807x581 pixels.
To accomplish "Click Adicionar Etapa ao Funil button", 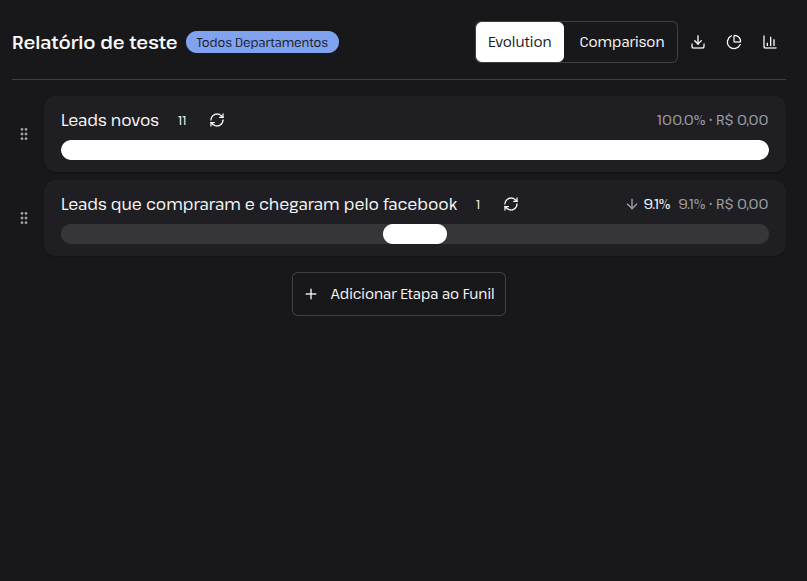I will click(399, 294).
